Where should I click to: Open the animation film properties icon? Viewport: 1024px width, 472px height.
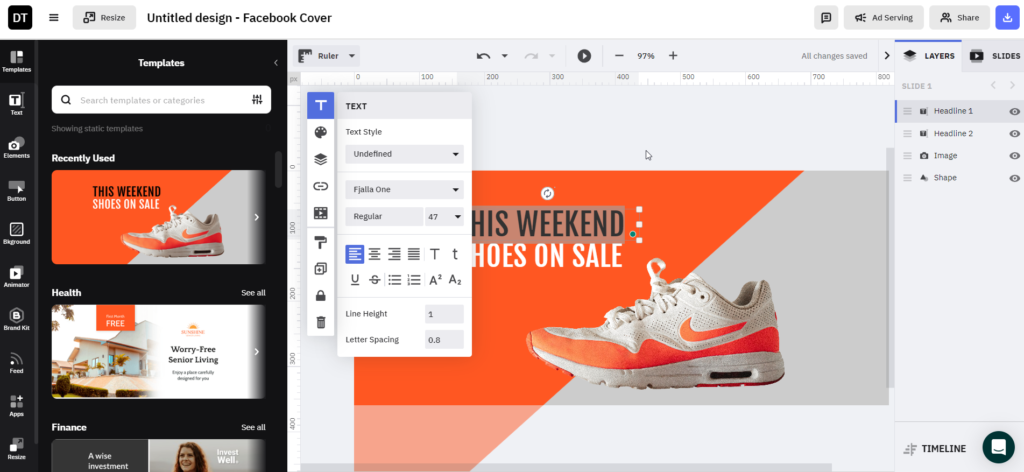click(321, 213)
